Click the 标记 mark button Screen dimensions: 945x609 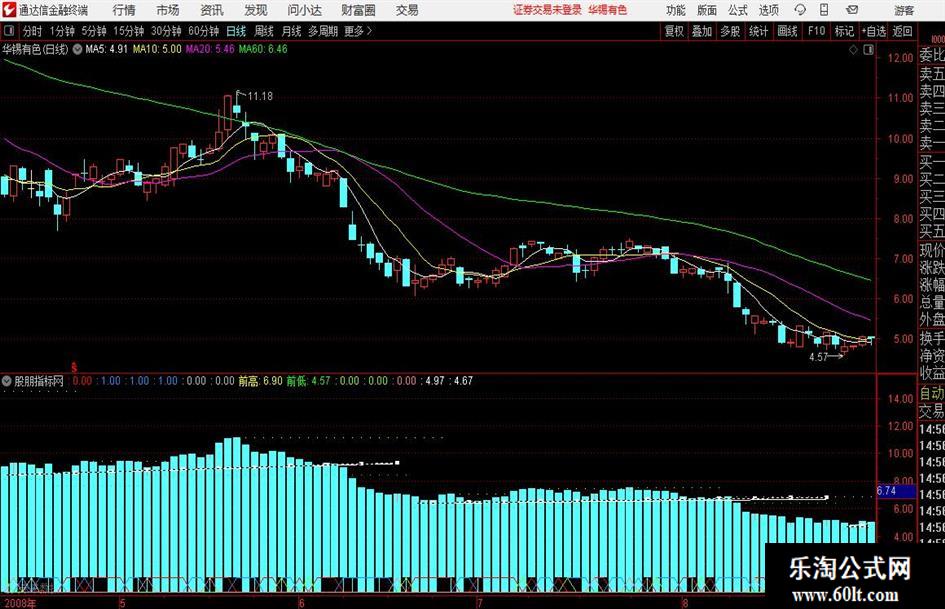click(844, 31)
